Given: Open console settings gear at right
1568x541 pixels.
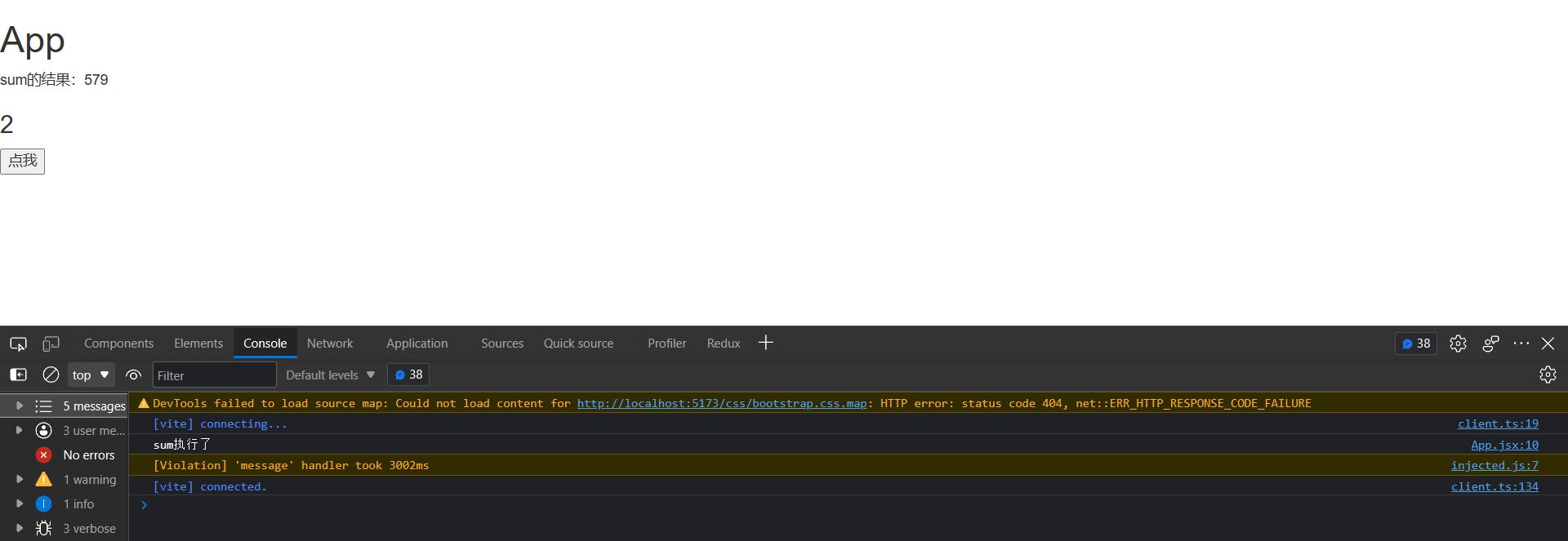Looking at the screenshot, I should [x=1548, y=375].
